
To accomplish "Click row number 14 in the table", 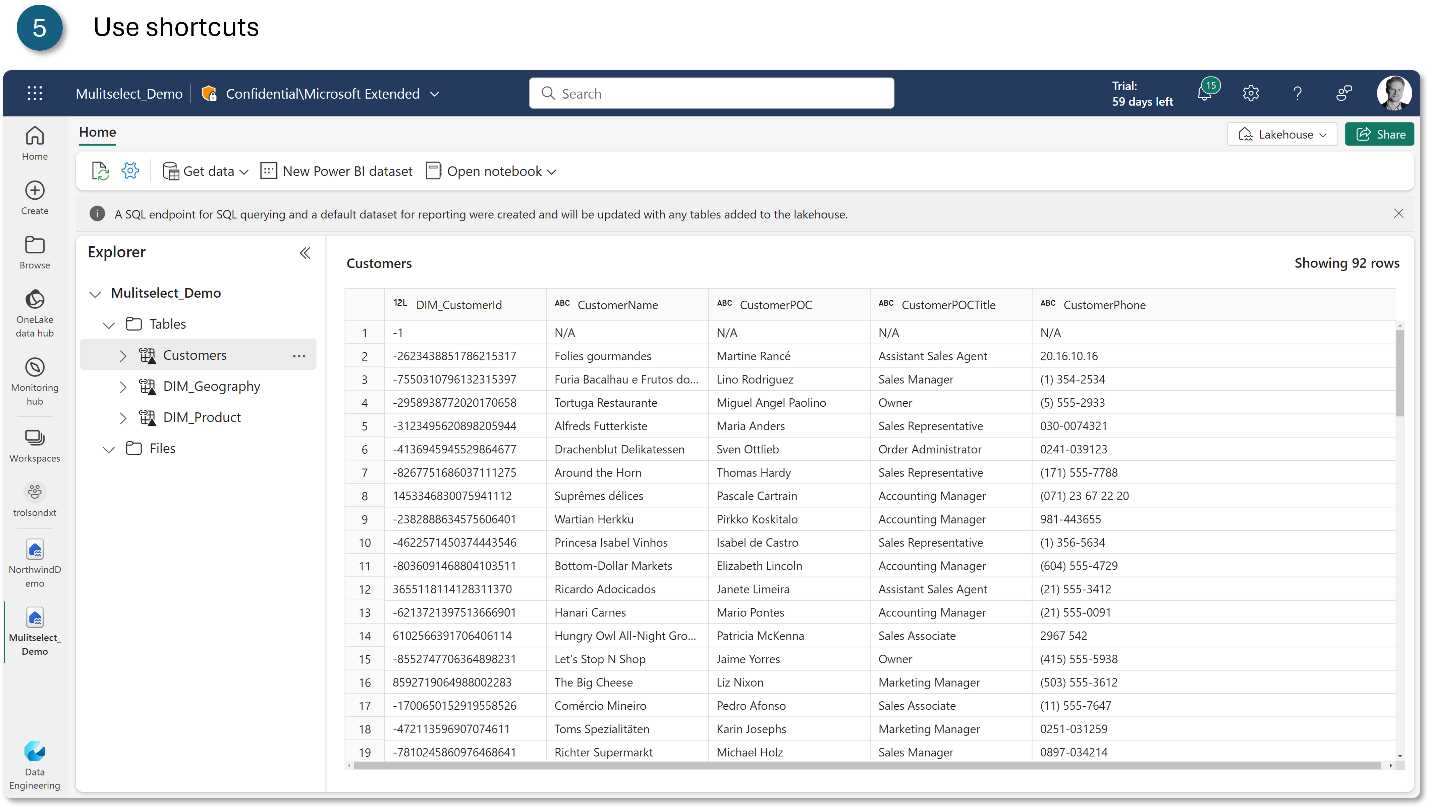I will click(x=365, y=636).
